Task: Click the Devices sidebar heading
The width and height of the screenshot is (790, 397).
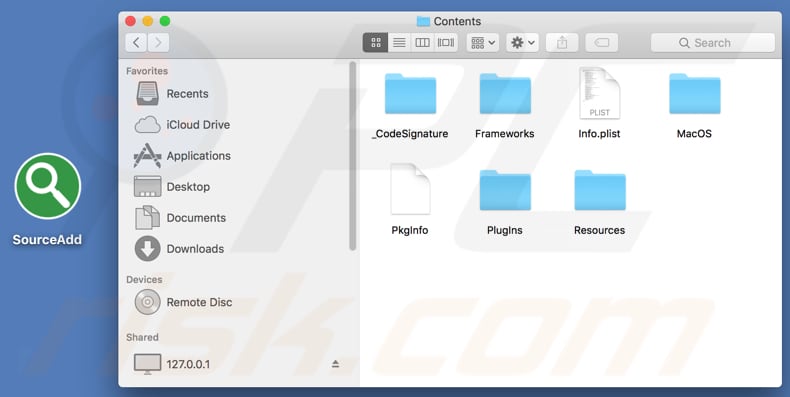Action: click(144, 280)
